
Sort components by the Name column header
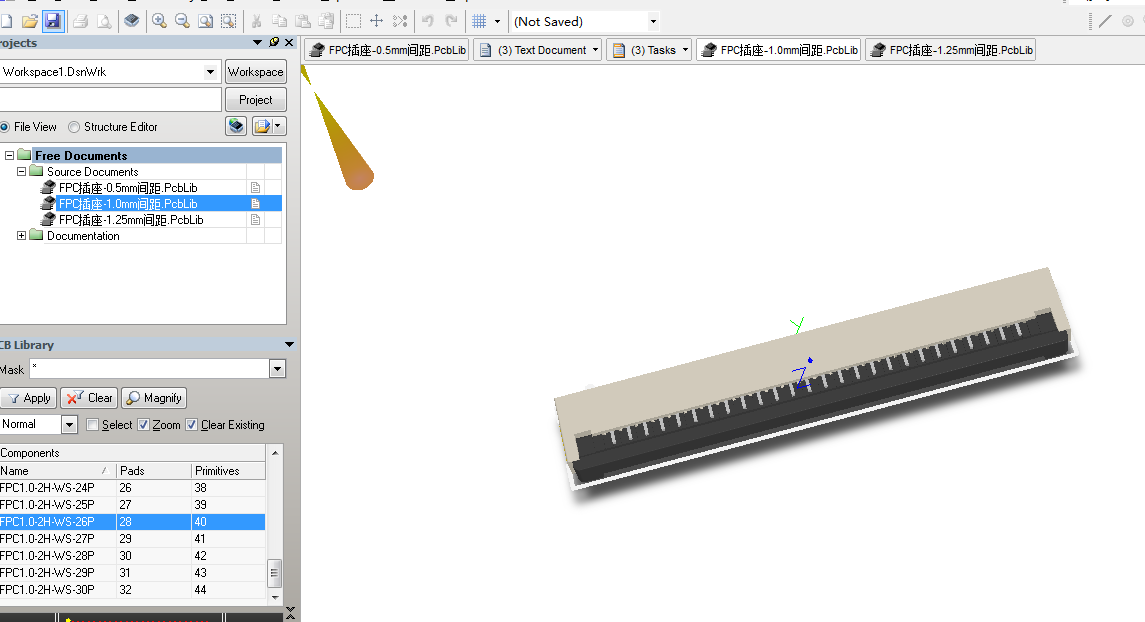pos(58,471)
